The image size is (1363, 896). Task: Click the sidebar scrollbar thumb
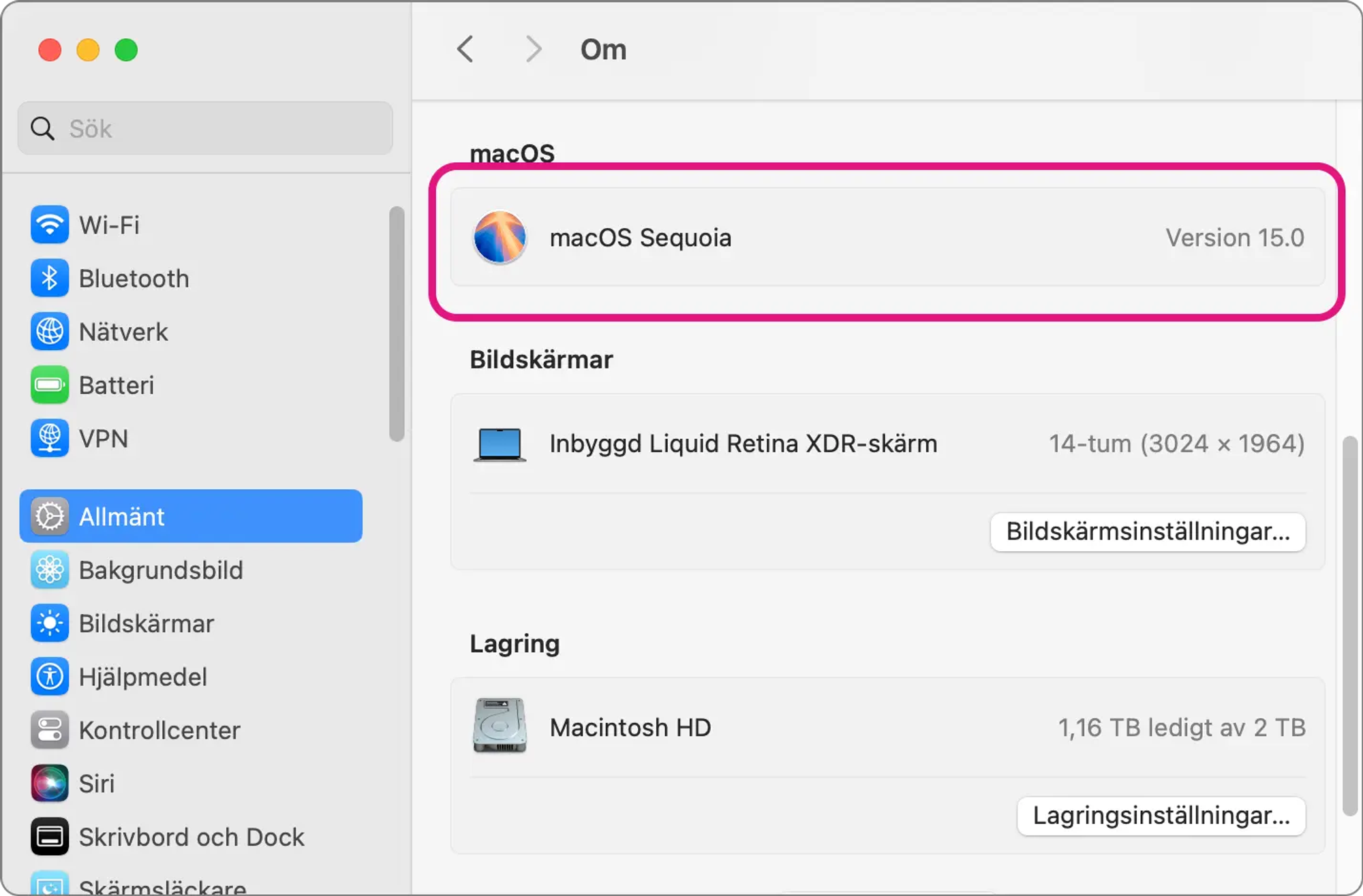(397, 324)
